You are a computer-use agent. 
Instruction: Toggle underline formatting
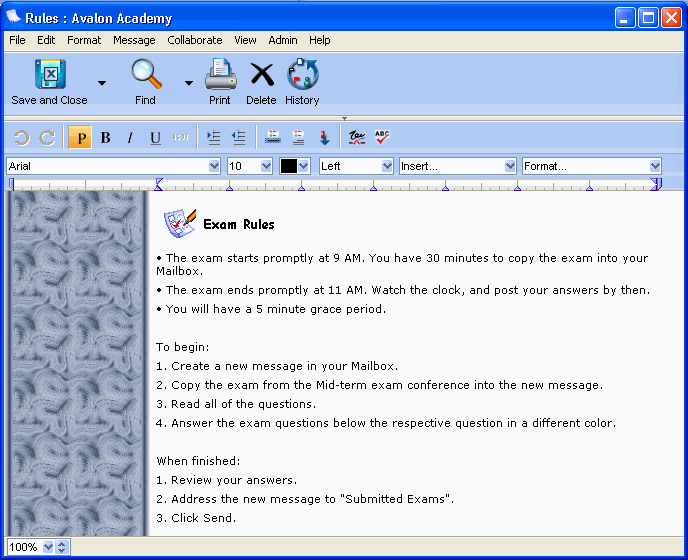155,138
